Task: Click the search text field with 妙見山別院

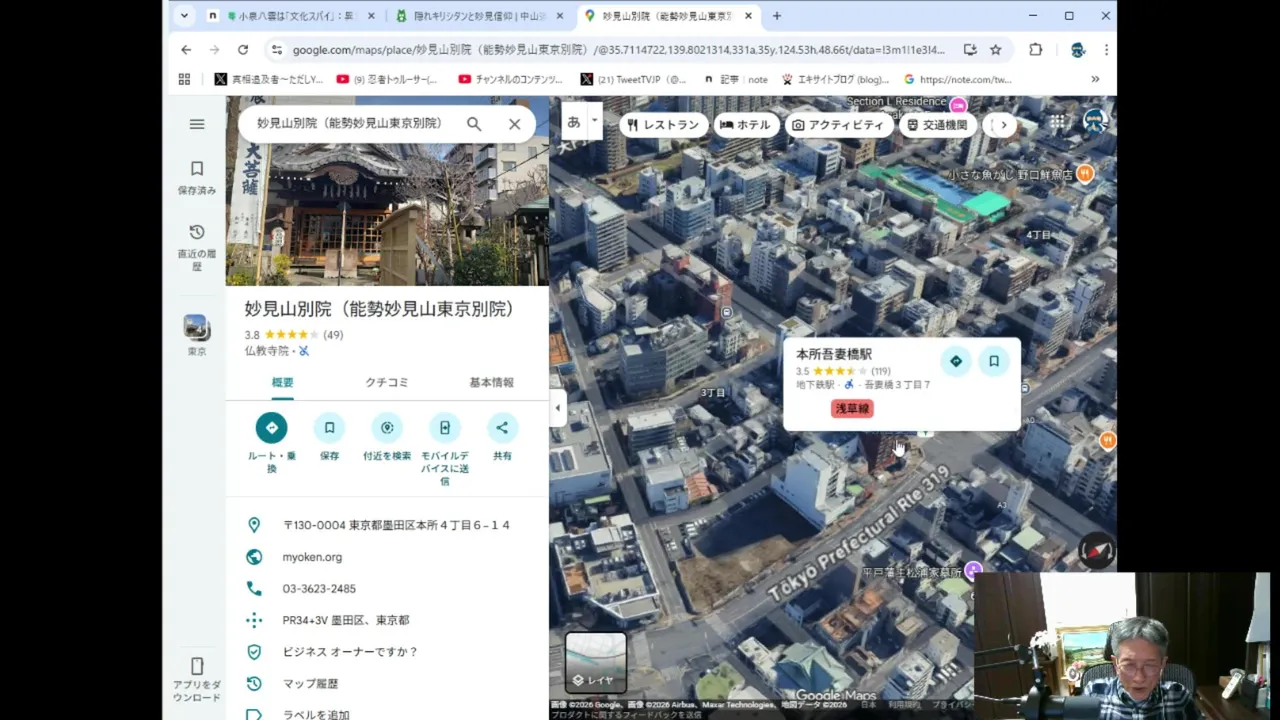Action: click(350, 124)
